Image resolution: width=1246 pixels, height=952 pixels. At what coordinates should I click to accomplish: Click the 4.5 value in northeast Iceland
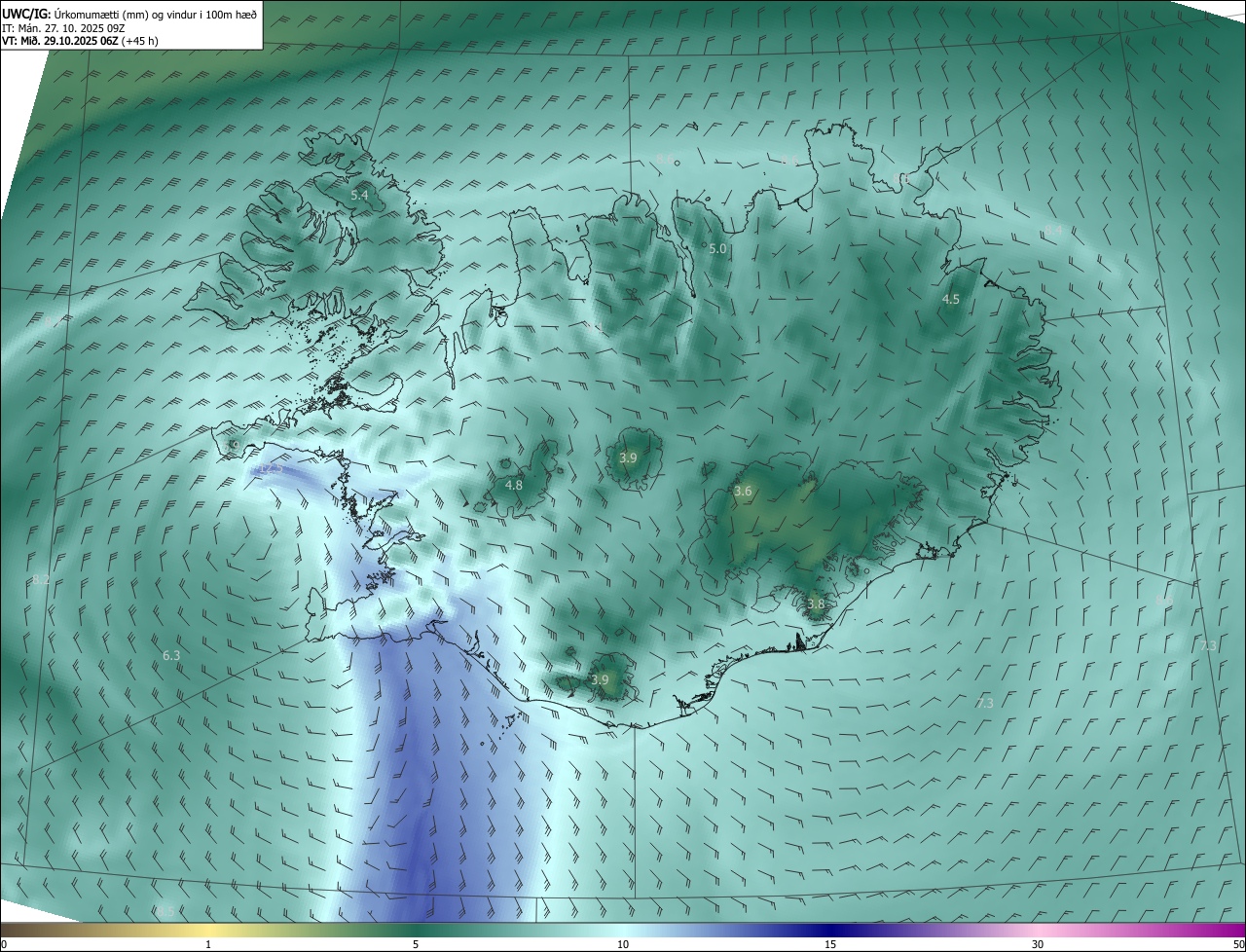click(951, 300)
